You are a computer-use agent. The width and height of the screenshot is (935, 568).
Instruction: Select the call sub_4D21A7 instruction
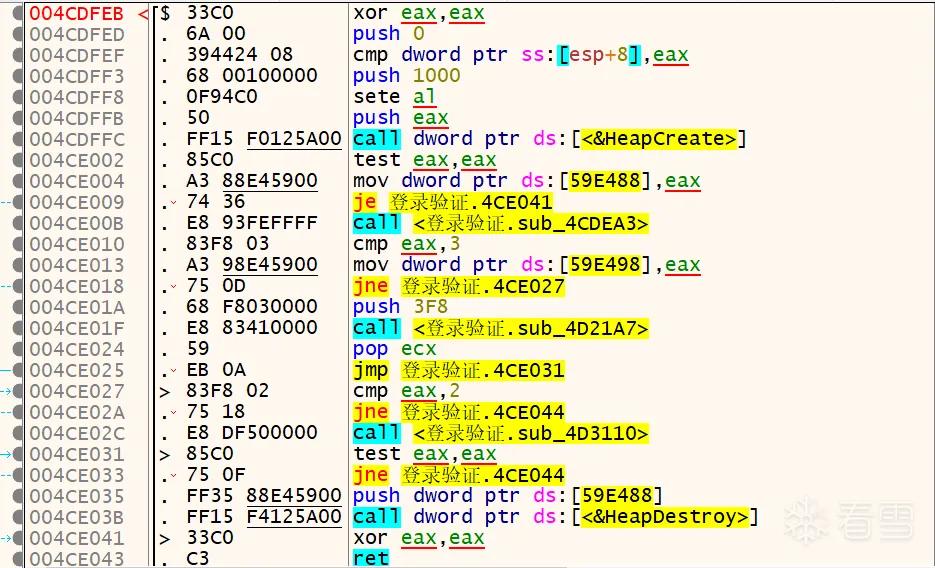click(x=500, y=328)
